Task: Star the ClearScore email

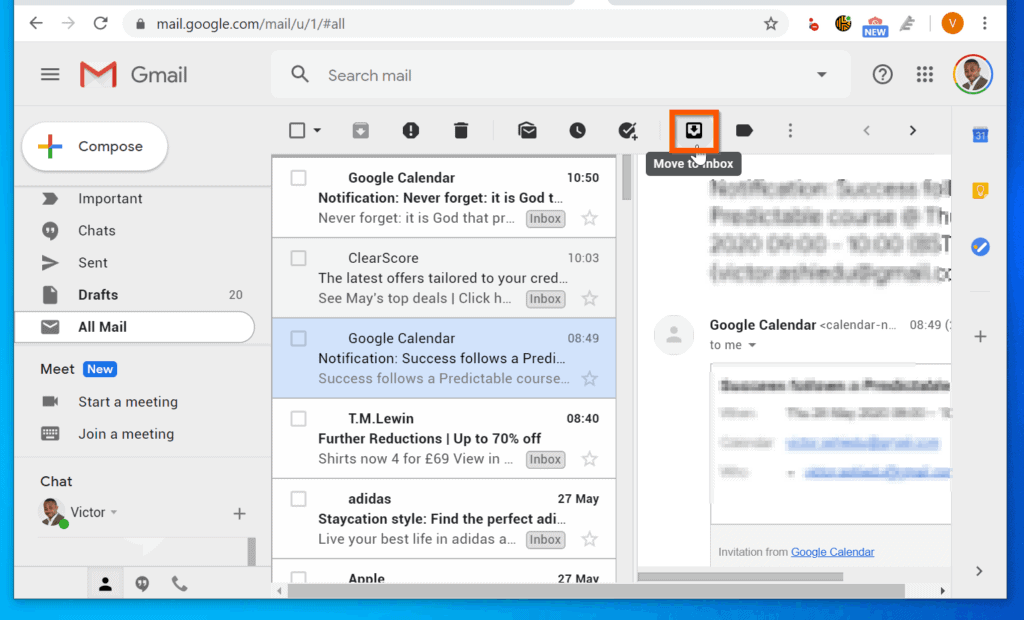Action: pyautogui.click(x=590, y=299)
